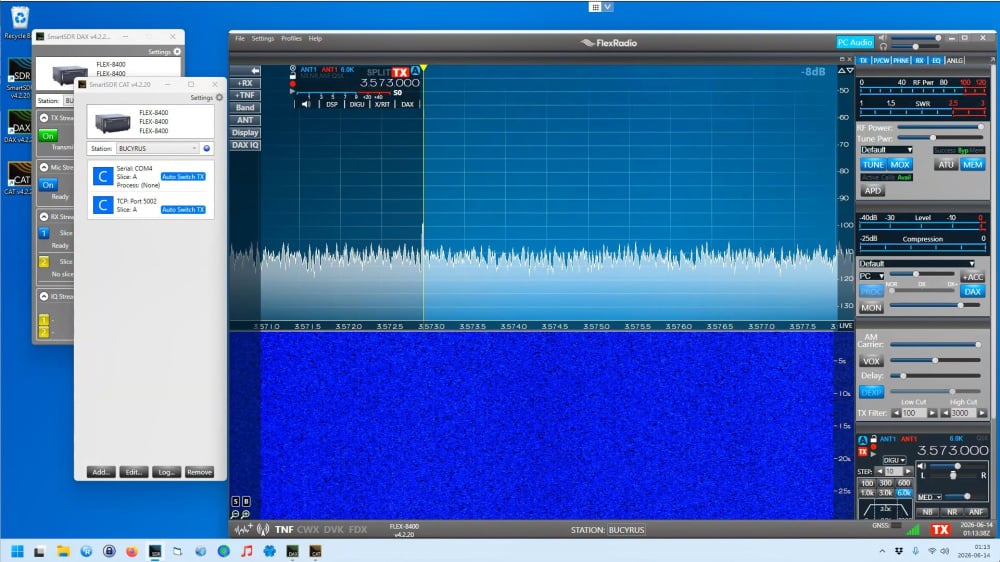The width and height of the screenshot is (1000, 562).
Task: Open the MED AGC mode dropdown
Action: [x=929, y=497]
